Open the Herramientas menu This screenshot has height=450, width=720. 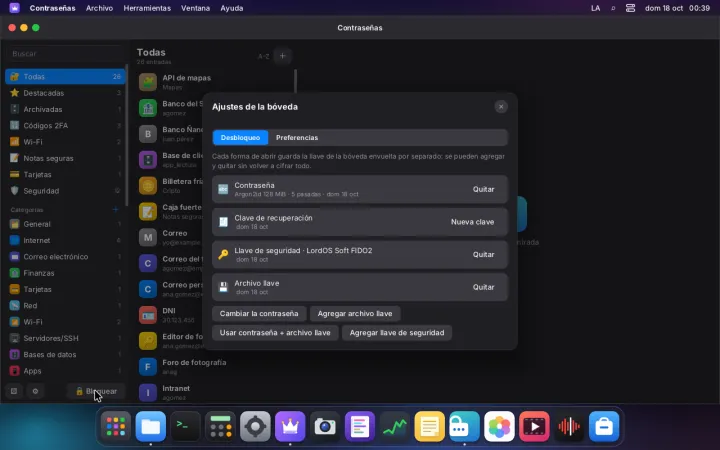coord(147,8)
